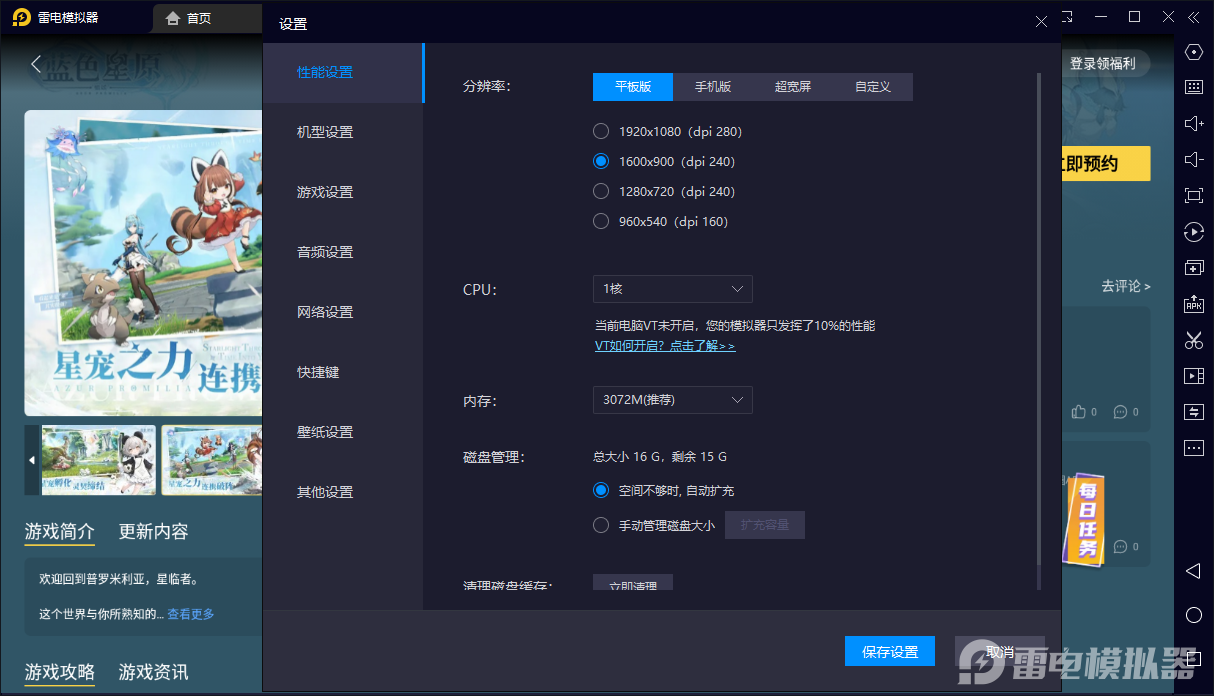Switch resolution to 手机版 mode
Viewport: 1214px width, 696px height.
tap(712, 87)
